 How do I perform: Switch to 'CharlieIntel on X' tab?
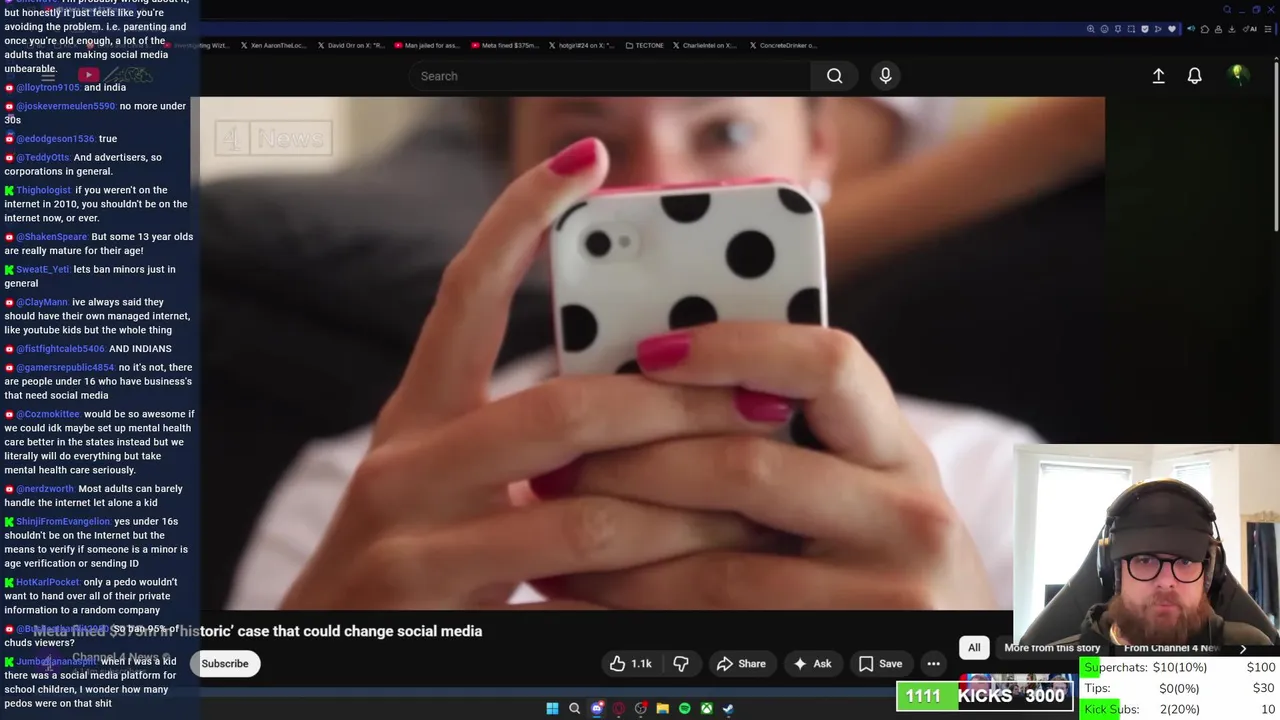(x=705, y=45)
